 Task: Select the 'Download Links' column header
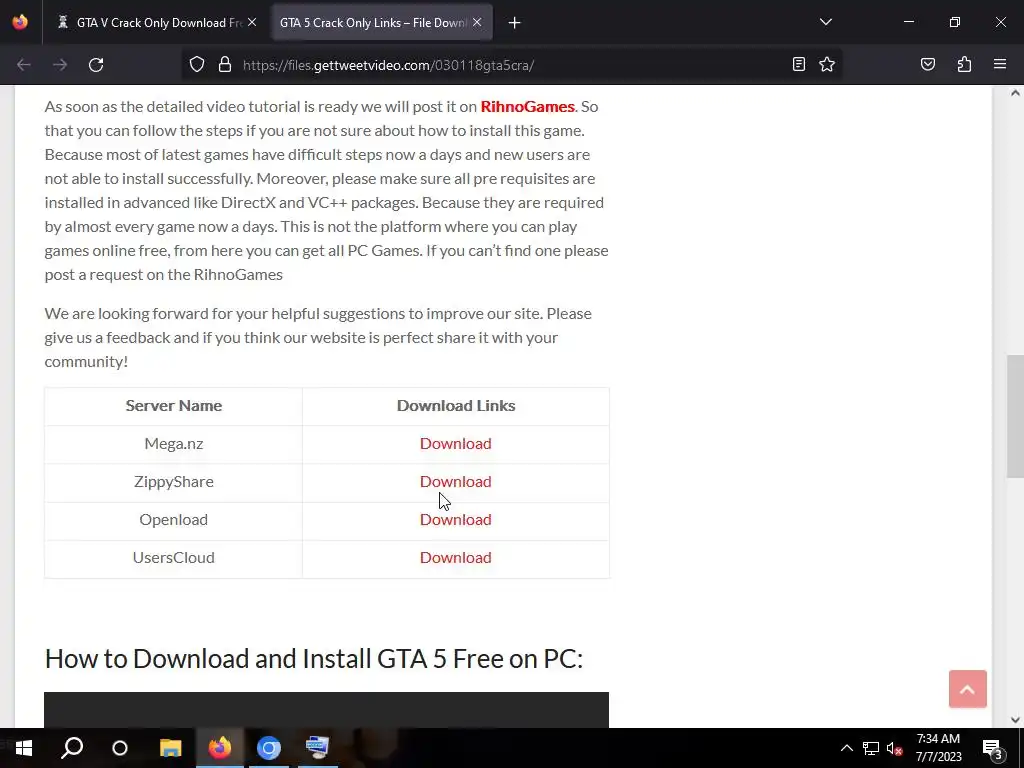point(456,406)
